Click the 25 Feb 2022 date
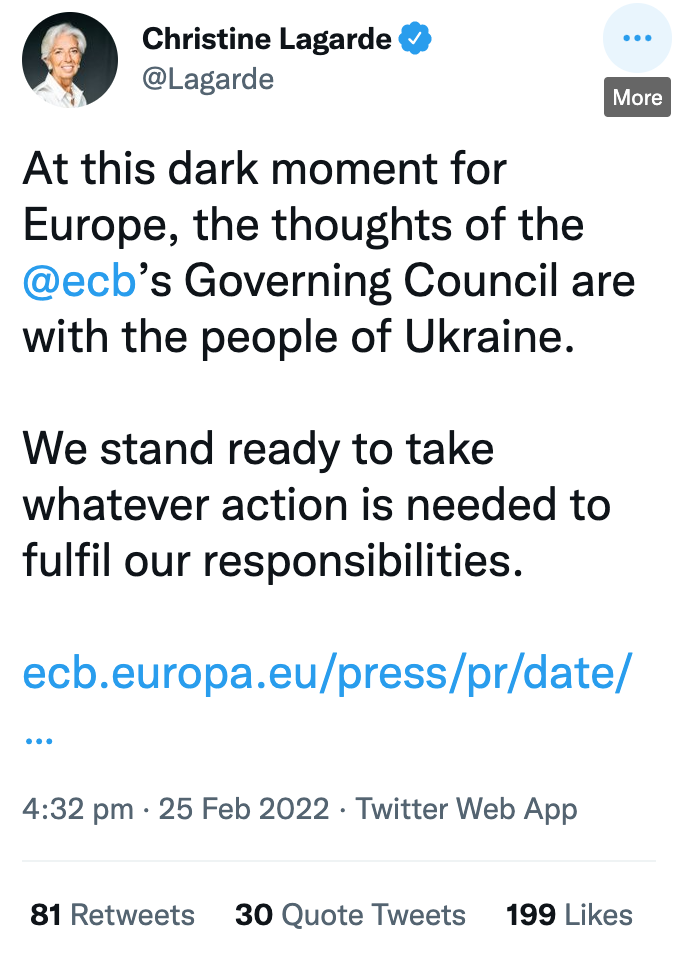 coord(244,809)
